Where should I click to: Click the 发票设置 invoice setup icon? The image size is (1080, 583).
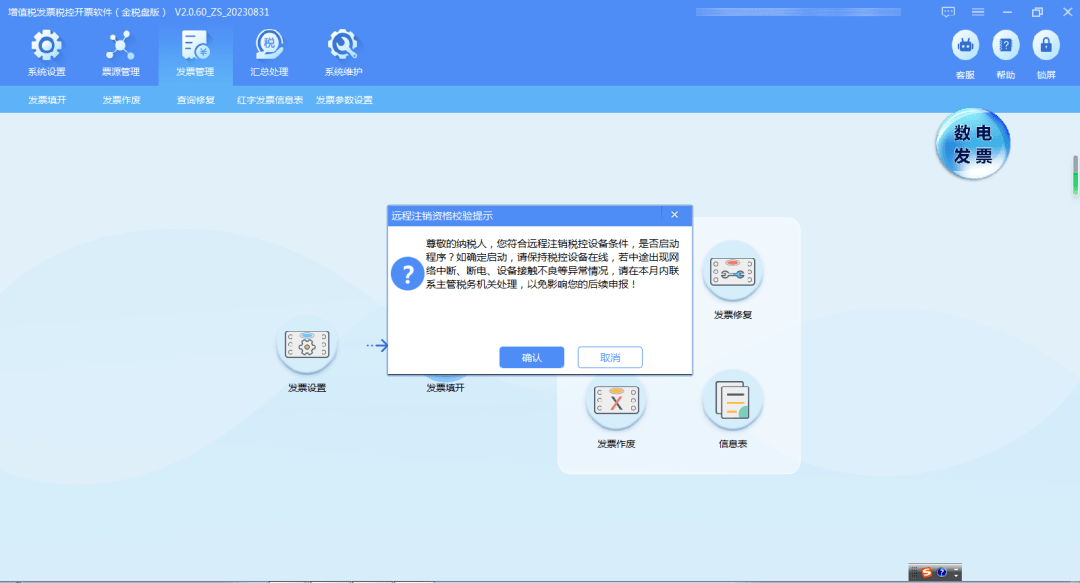coord(307,345)
